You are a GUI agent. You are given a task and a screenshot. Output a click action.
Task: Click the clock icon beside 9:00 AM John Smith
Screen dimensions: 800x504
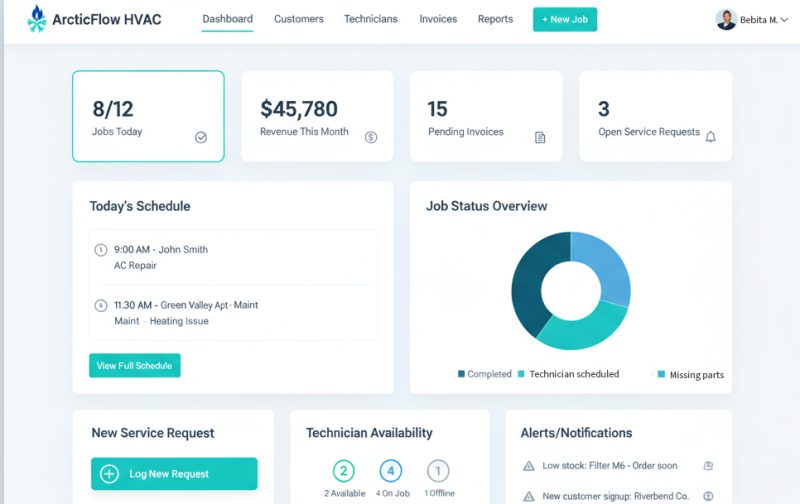[101, 249]
